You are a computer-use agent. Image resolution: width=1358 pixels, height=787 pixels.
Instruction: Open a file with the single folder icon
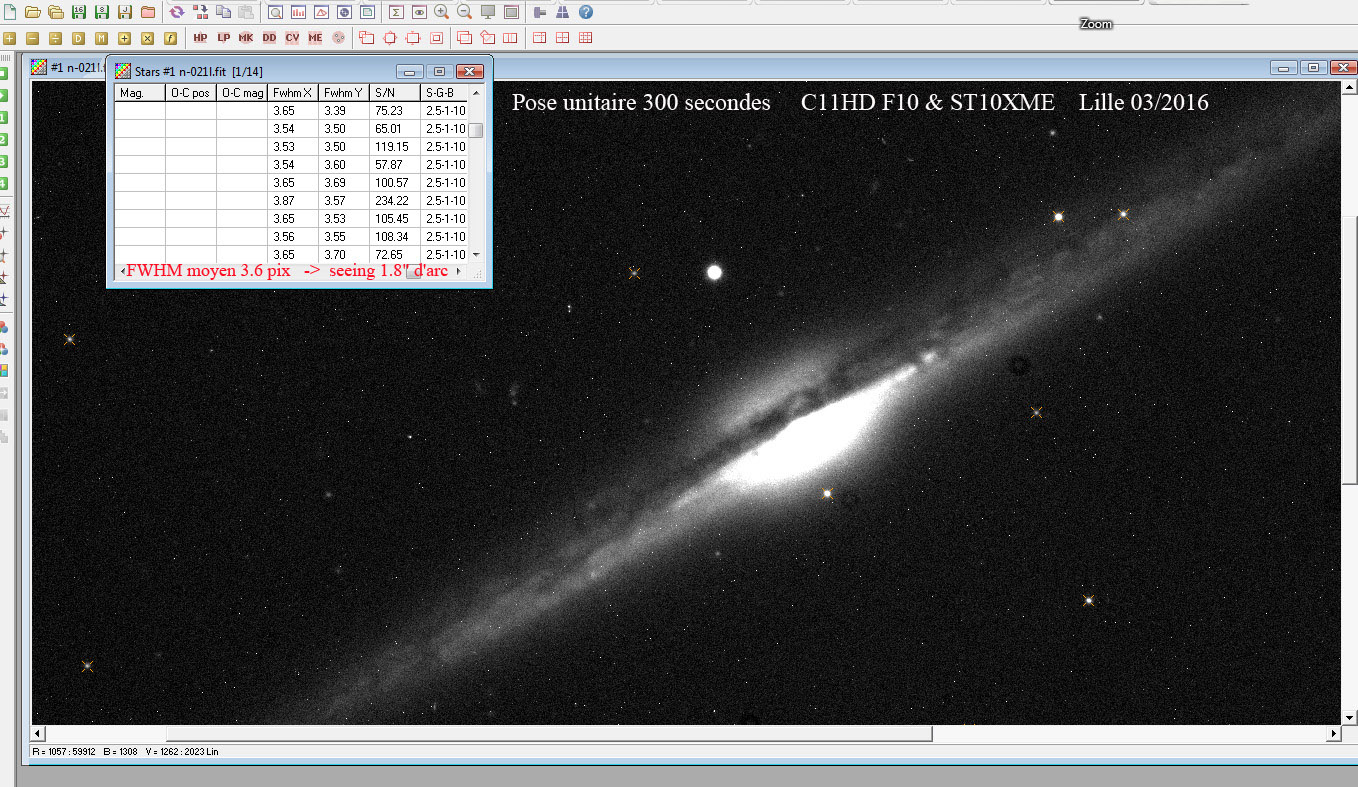tap(33, 12)
